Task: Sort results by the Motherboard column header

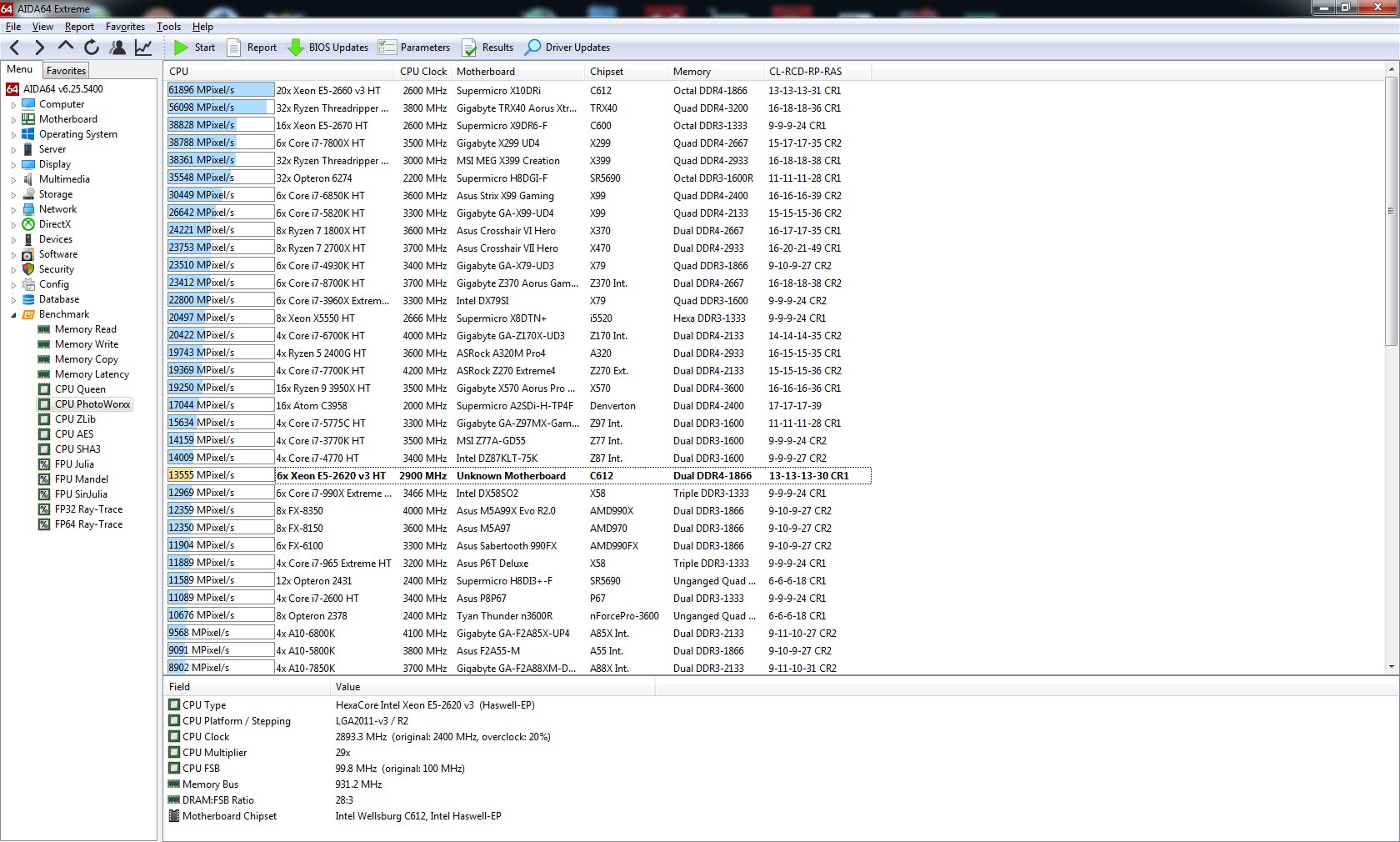Action: [x=517, y=72]
